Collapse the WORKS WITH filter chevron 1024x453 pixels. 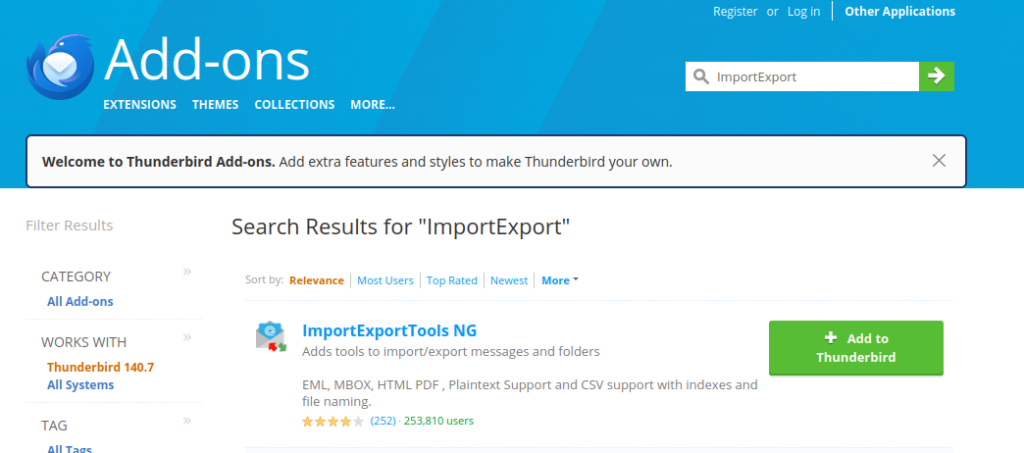click(x=187, y=337)
